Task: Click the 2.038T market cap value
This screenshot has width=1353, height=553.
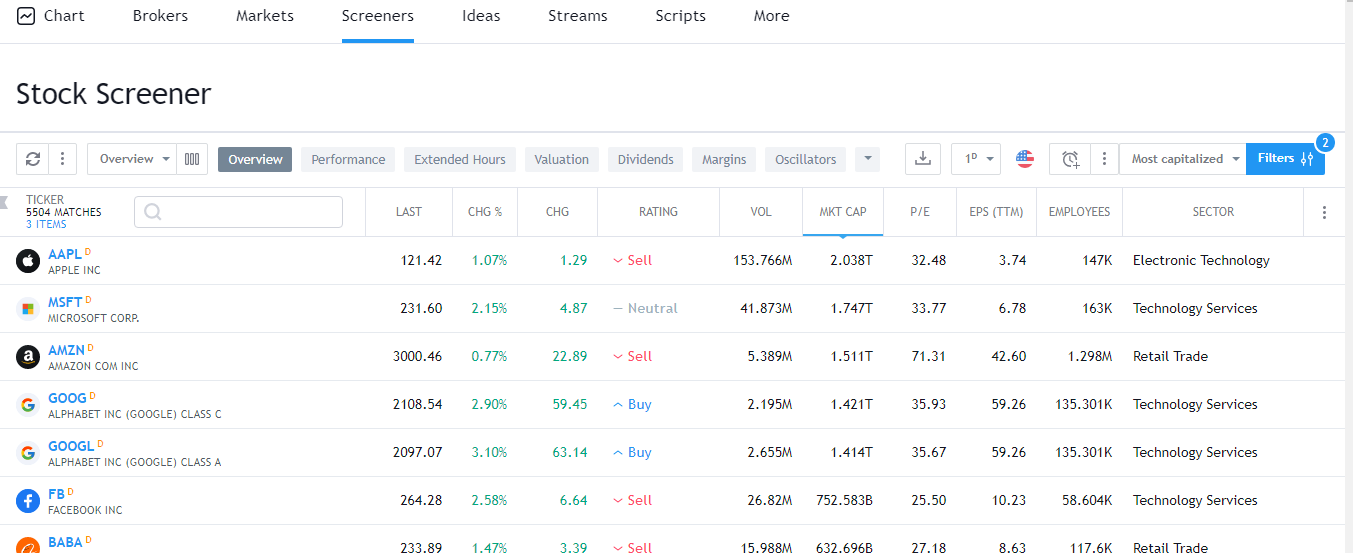Action: coord(851,261)
